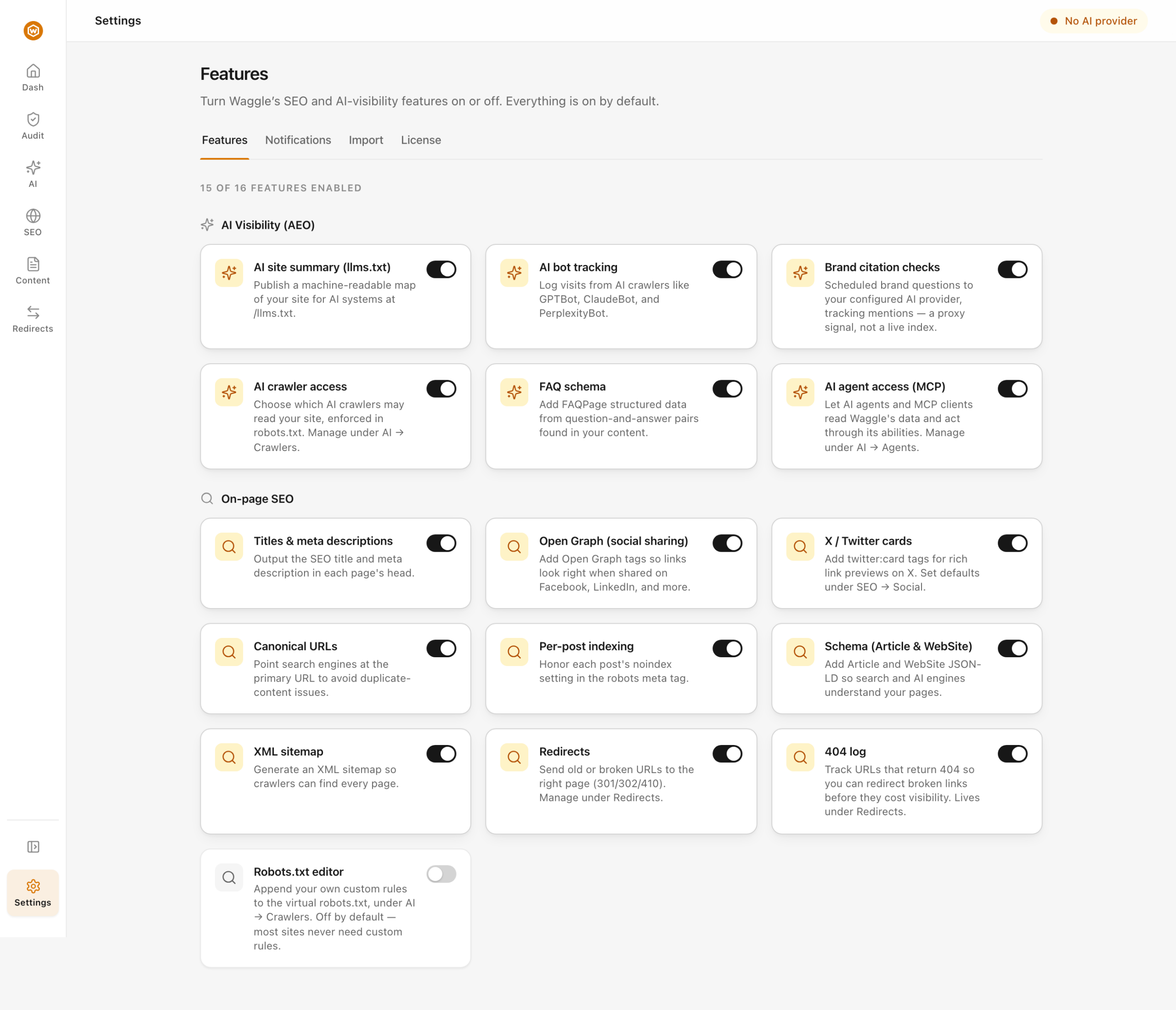Click the Per-post indexing card icon
The height and width of the screenshot is (1010, 1176).
[x=514, y=652]
